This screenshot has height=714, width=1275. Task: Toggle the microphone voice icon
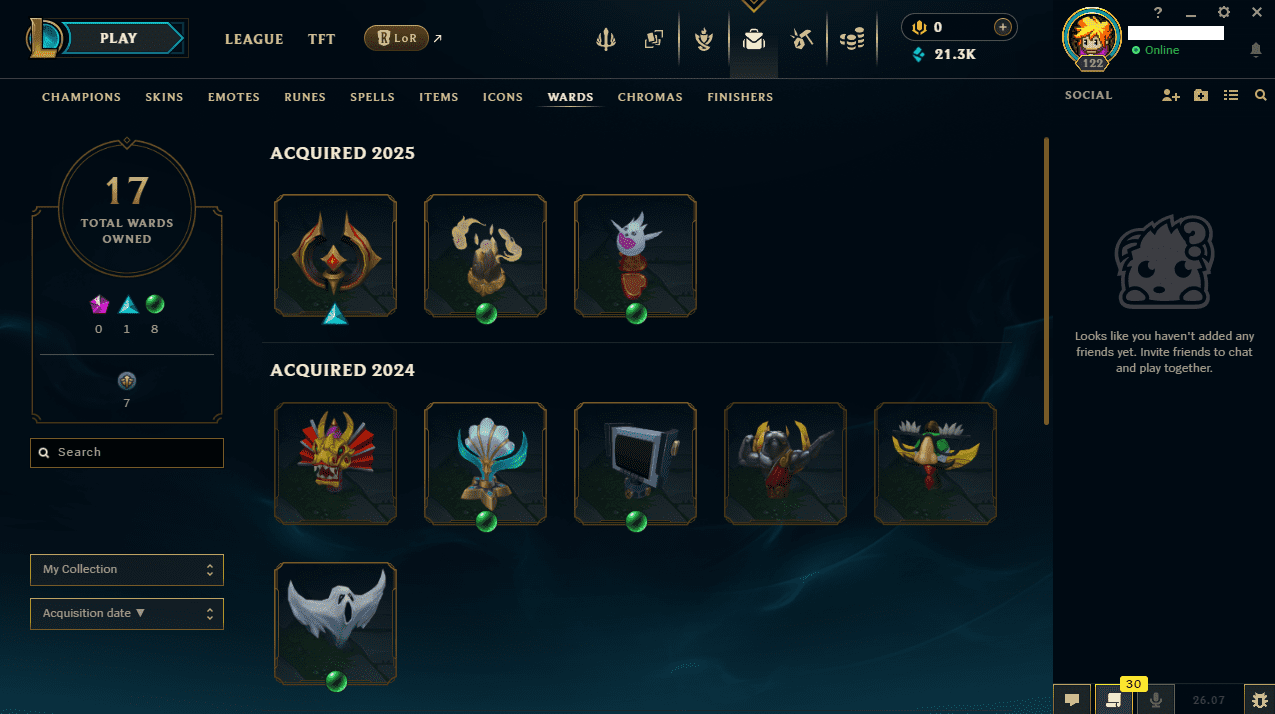[x=1156, y=700]
